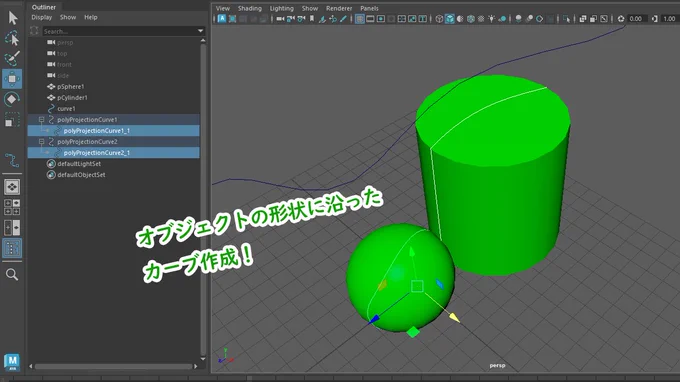Viewport: 680px width, 382px height.
Task: Toggle Outliner panel layout button
Action: click(12, 248)
